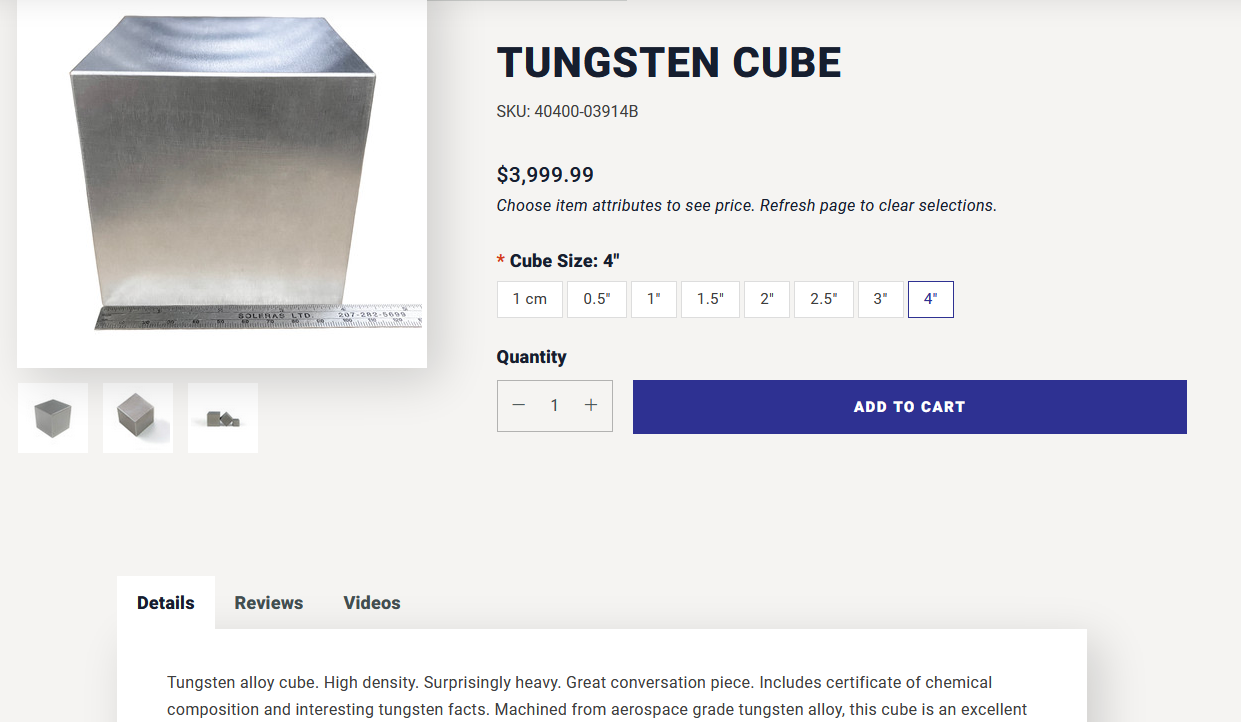Select the 1 cm cube size
1241x722 pixels.
point(530,299)
